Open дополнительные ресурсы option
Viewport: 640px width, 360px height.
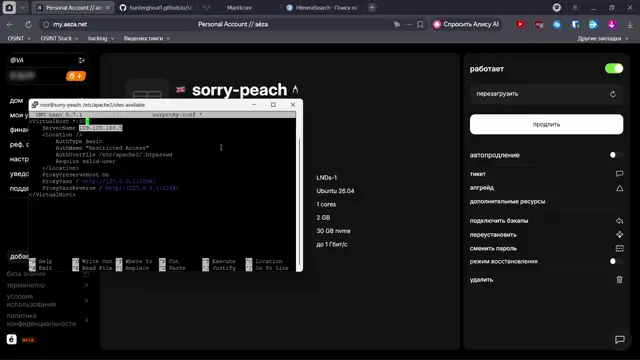507,201
